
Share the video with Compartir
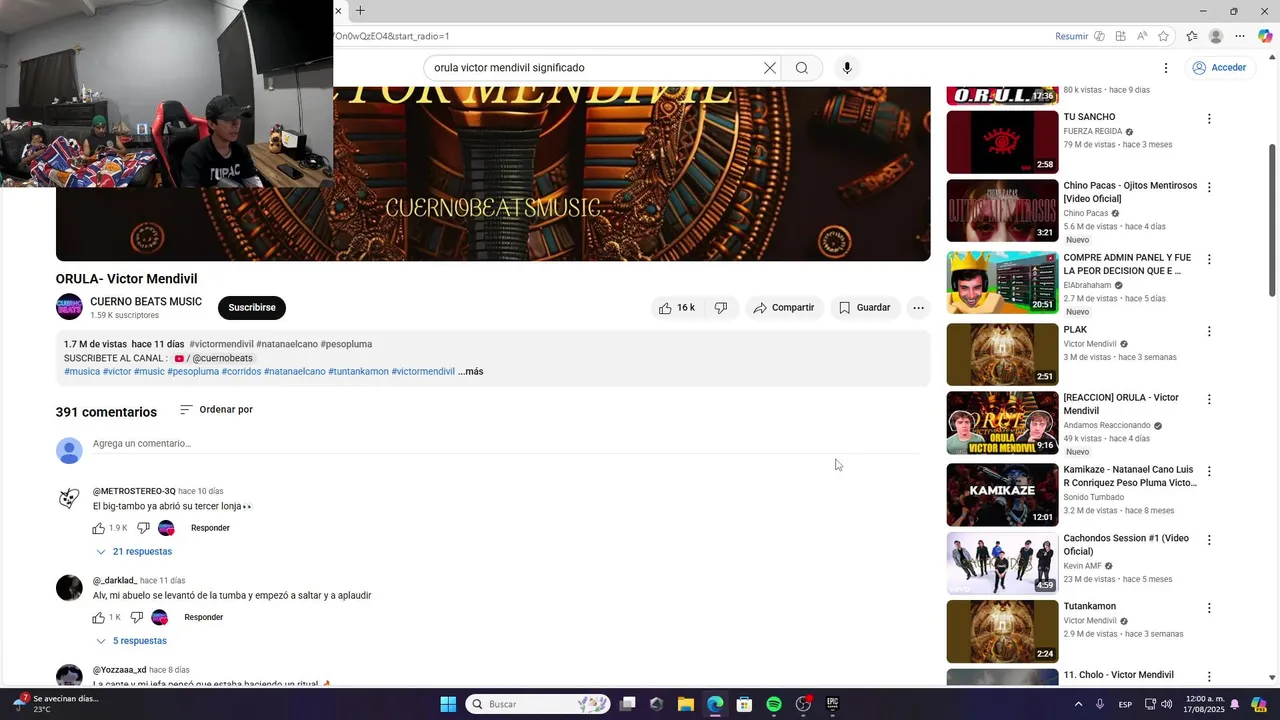pos(784,308)
